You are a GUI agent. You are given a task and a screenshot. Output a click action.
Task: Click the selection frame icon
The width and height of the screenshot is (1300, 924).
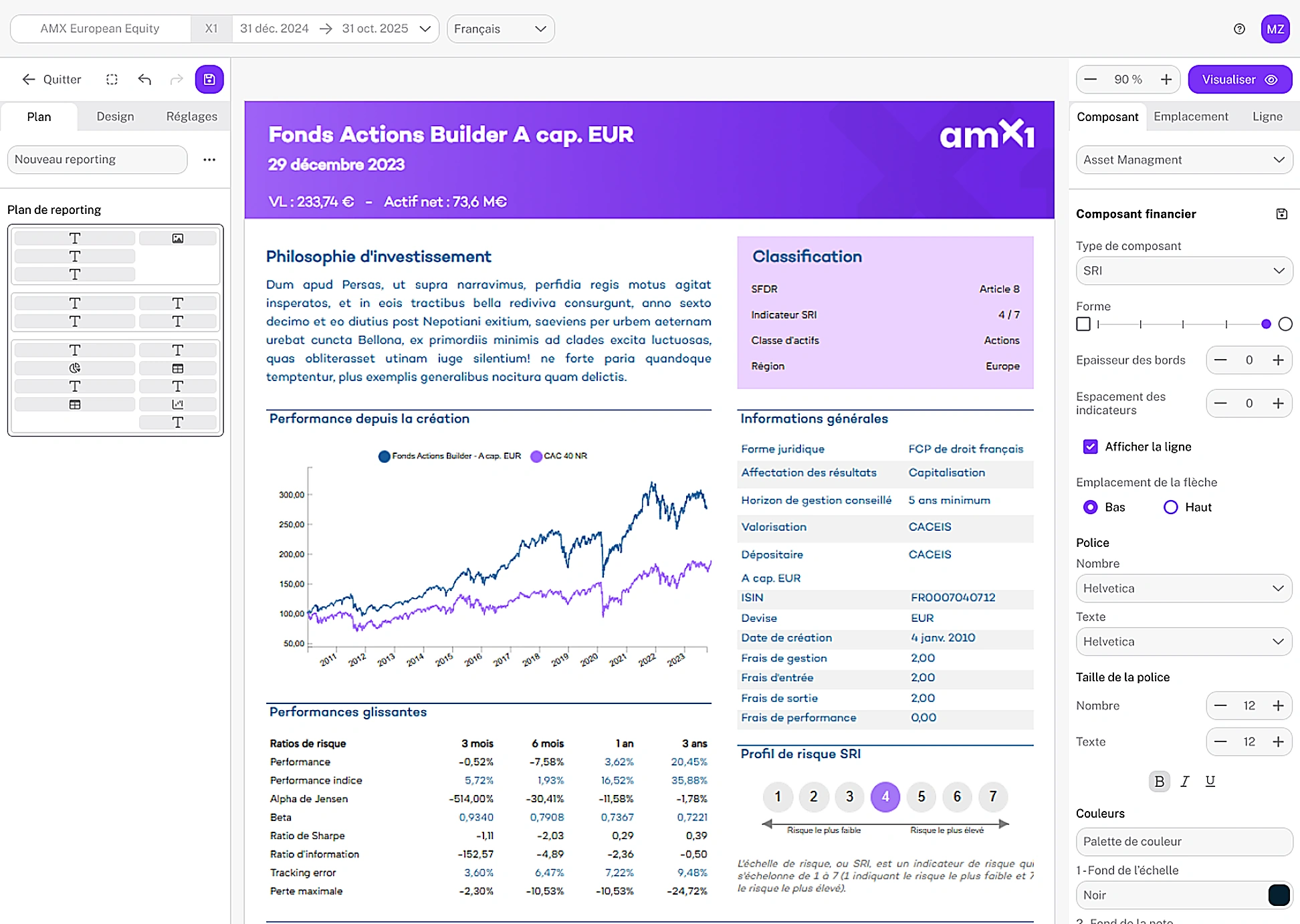tap(112, 80)
